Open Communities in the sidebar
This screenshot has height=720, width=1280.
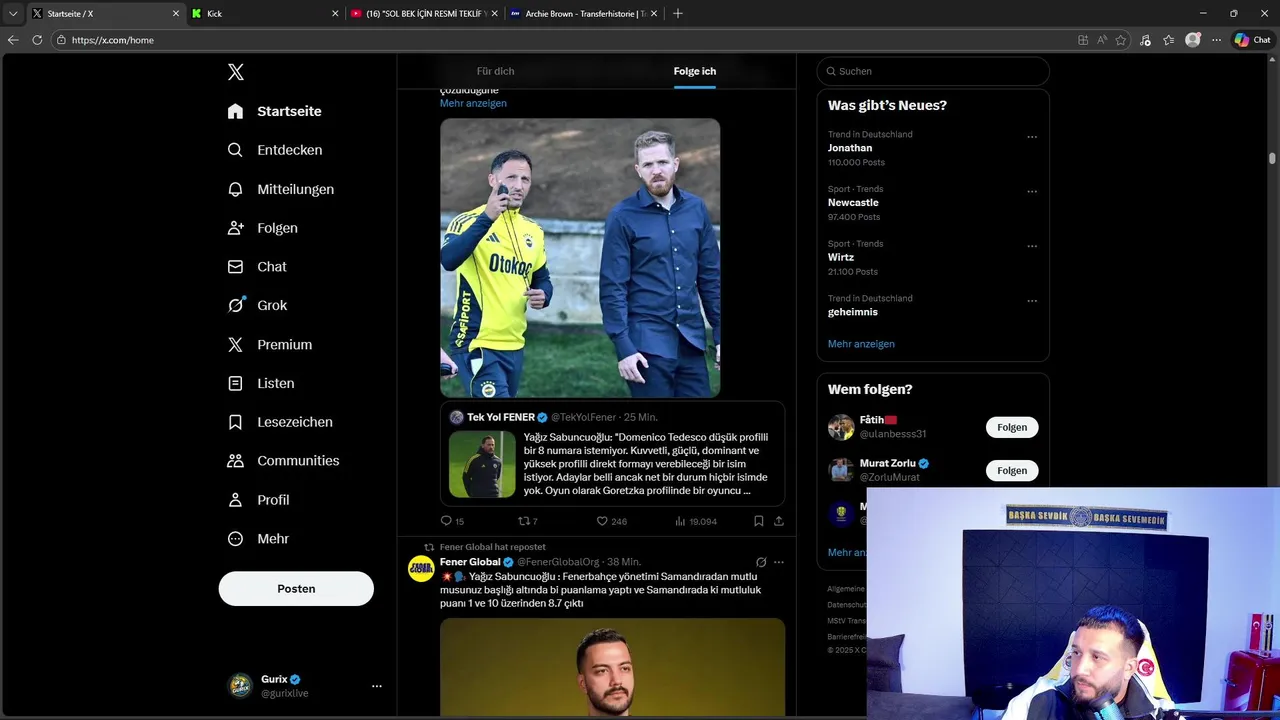[x=283, y=461]
